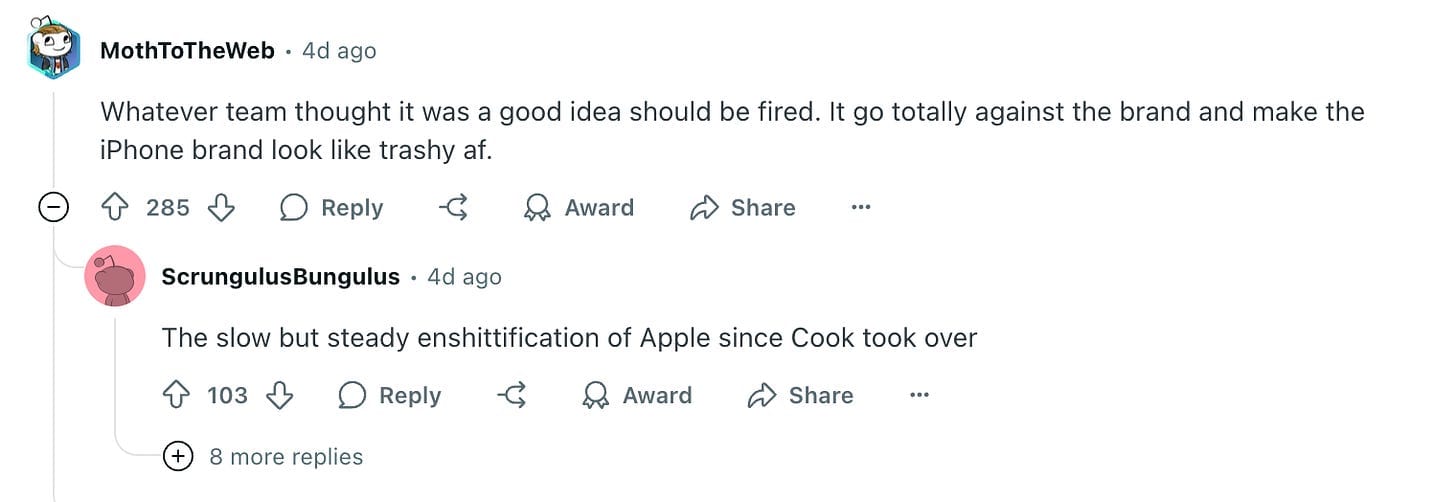Screen dimensions: 1456x502
Task: Give Award to MothToTheWeb's comment
Action: [580, 208]
